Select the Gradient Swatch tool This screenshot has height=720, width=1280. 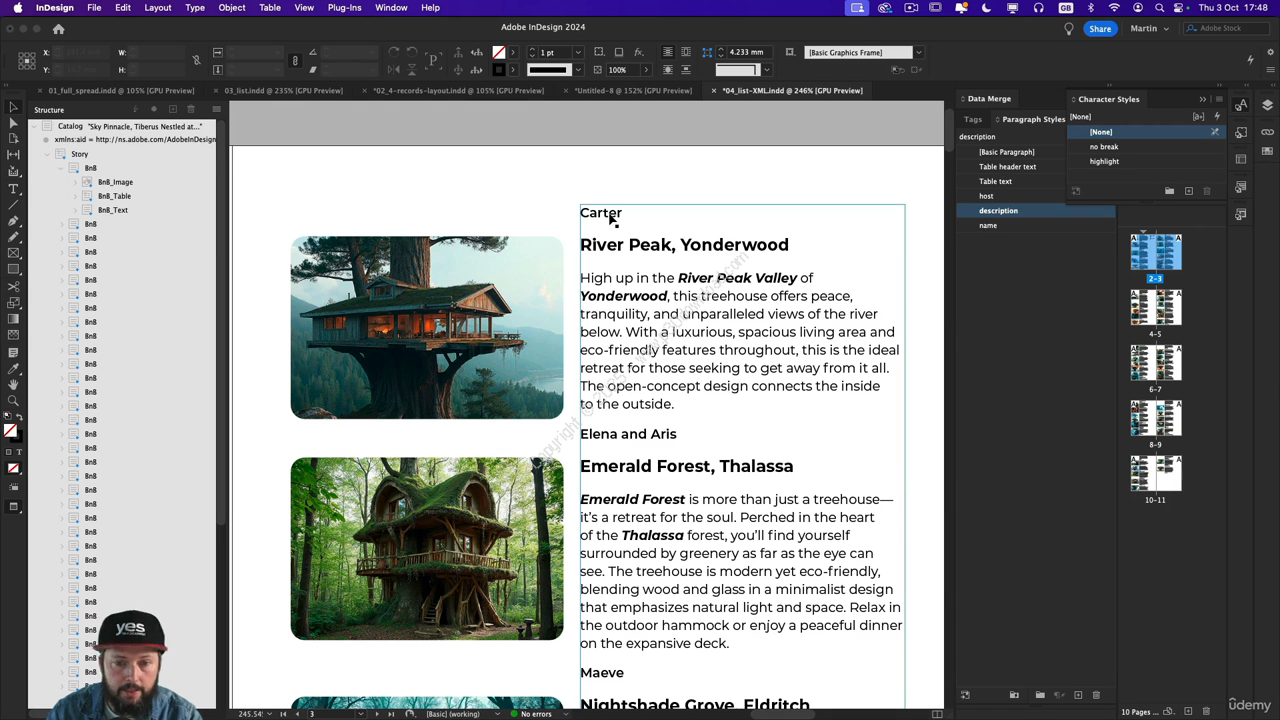click(x=13, y=319)
